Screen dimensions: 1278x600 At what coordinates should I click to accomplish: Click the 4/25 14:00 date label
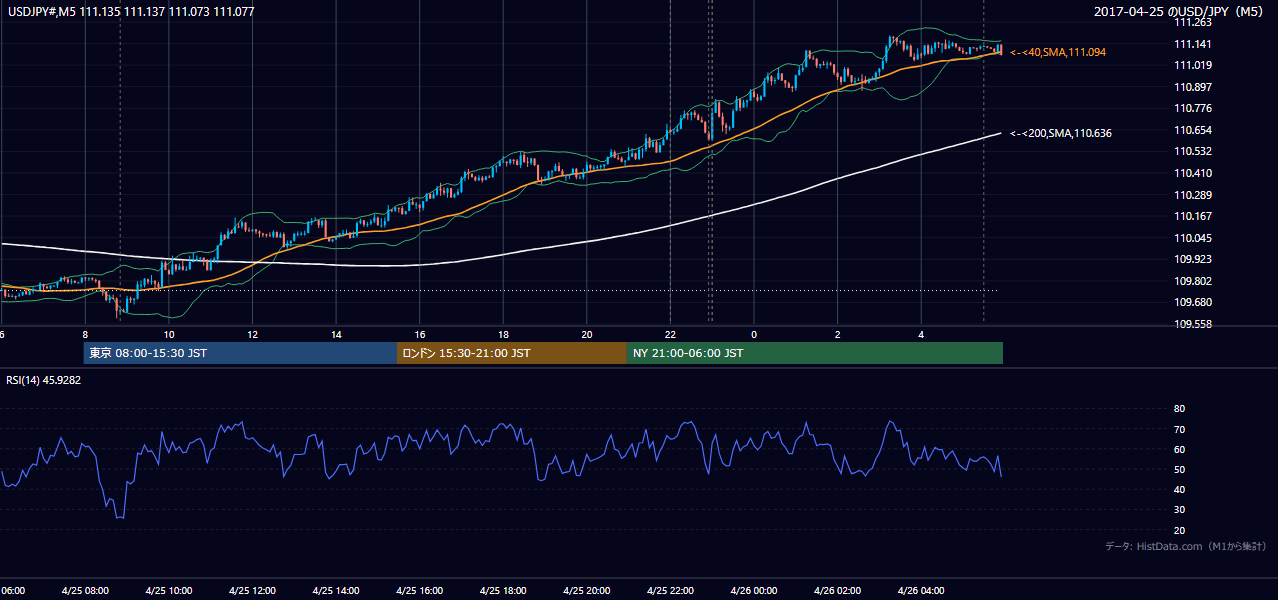(x=335, y=591)
